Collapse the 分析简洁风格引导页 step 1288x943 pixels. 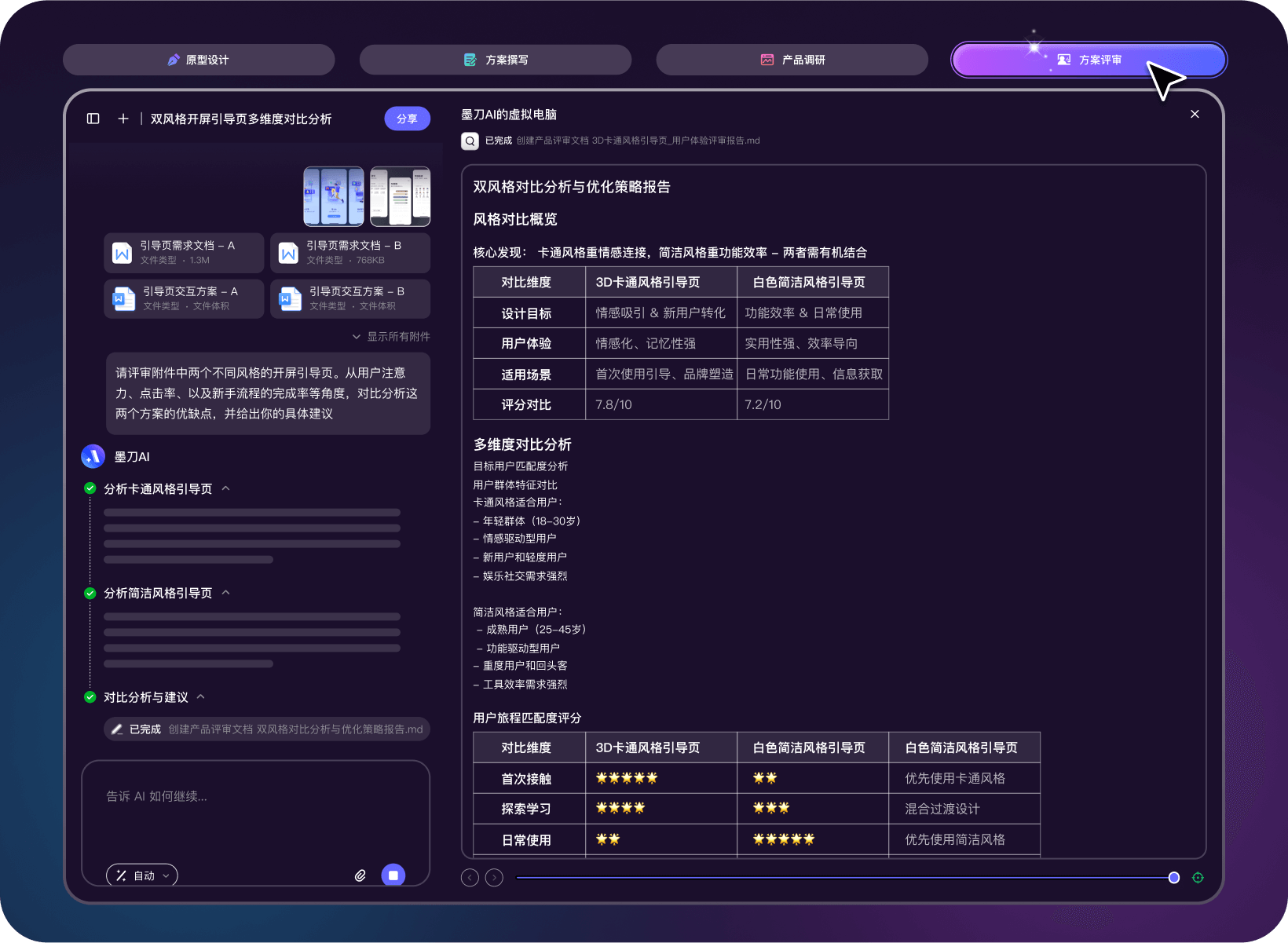226,593
